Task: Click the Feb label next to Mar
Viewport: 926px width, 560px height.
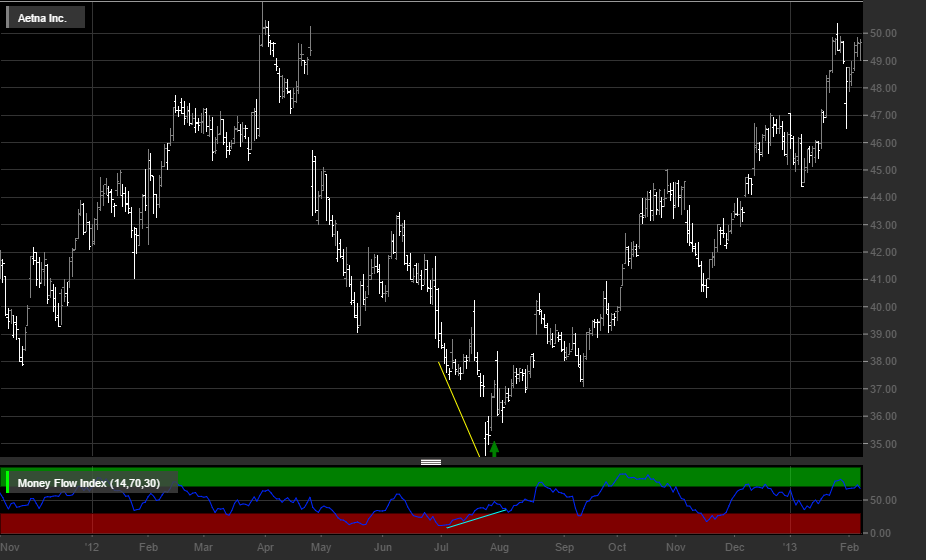Action: click(148, 547)
